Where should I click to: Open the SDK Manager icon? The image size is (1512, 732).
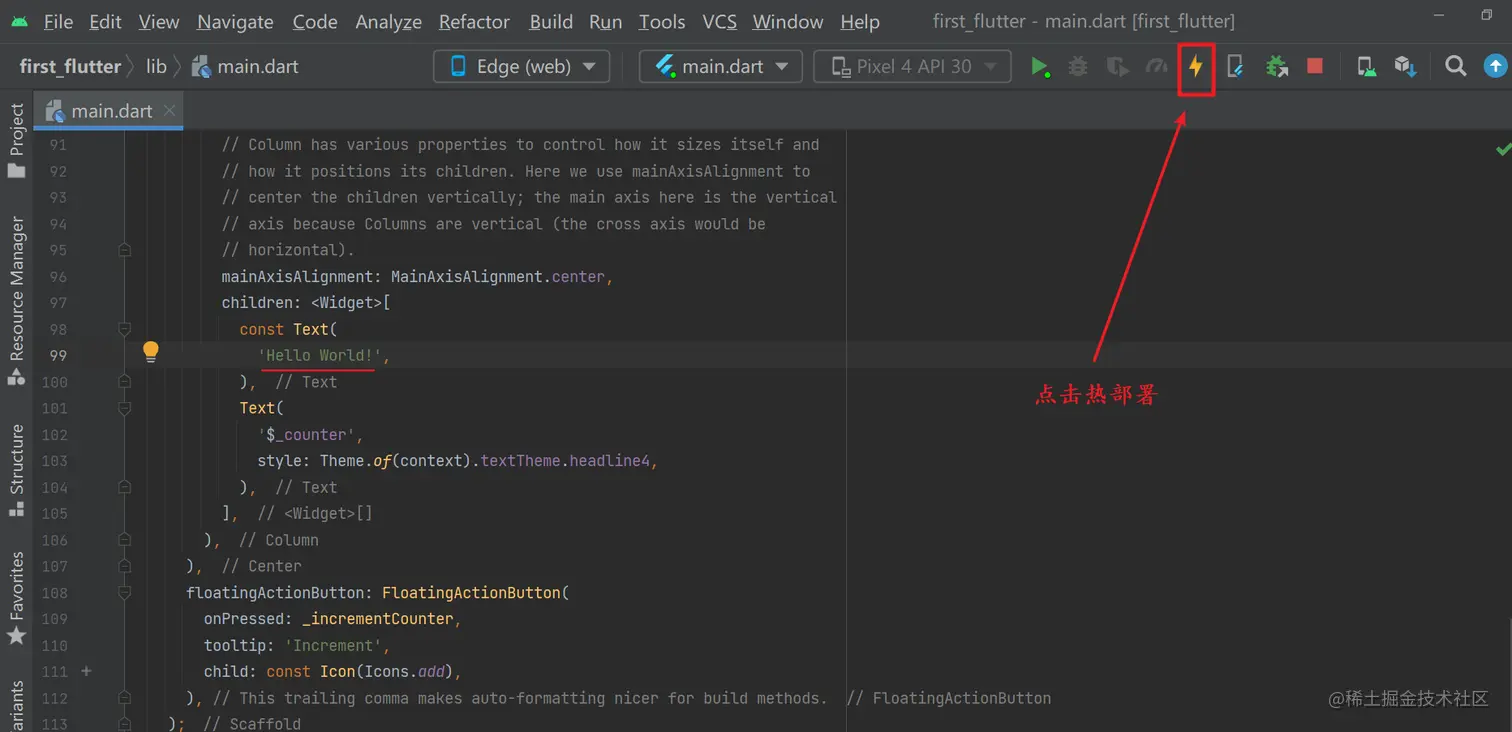1405,67
